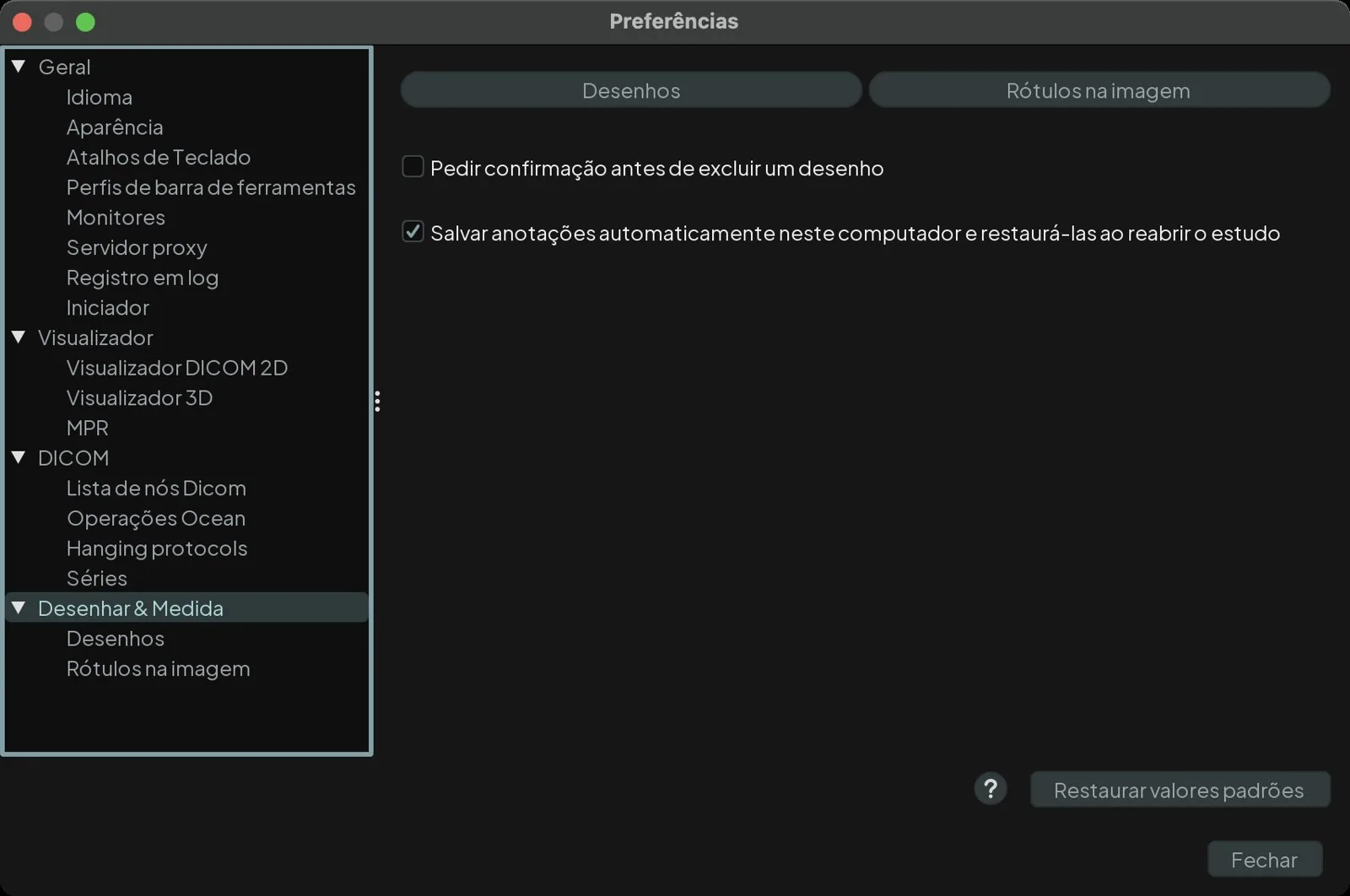The image size is (1350, 896).
Task: Switch to the Desenhos tab button
Action: click(x=631, y=90)
